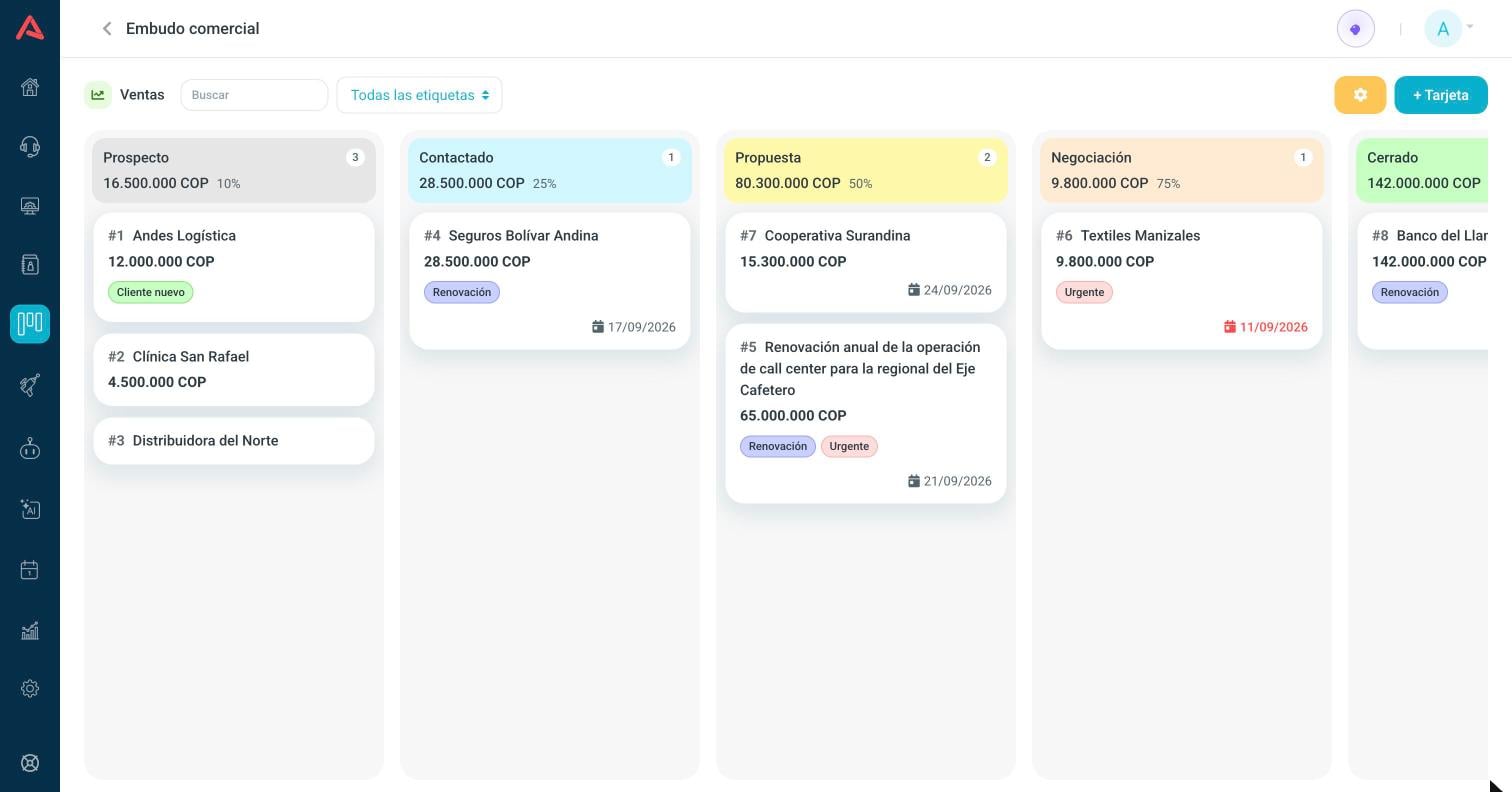Open card #3 Distribuidora del Norte
The height and width of the screenshot is (792, 1512).
point(234,441)
